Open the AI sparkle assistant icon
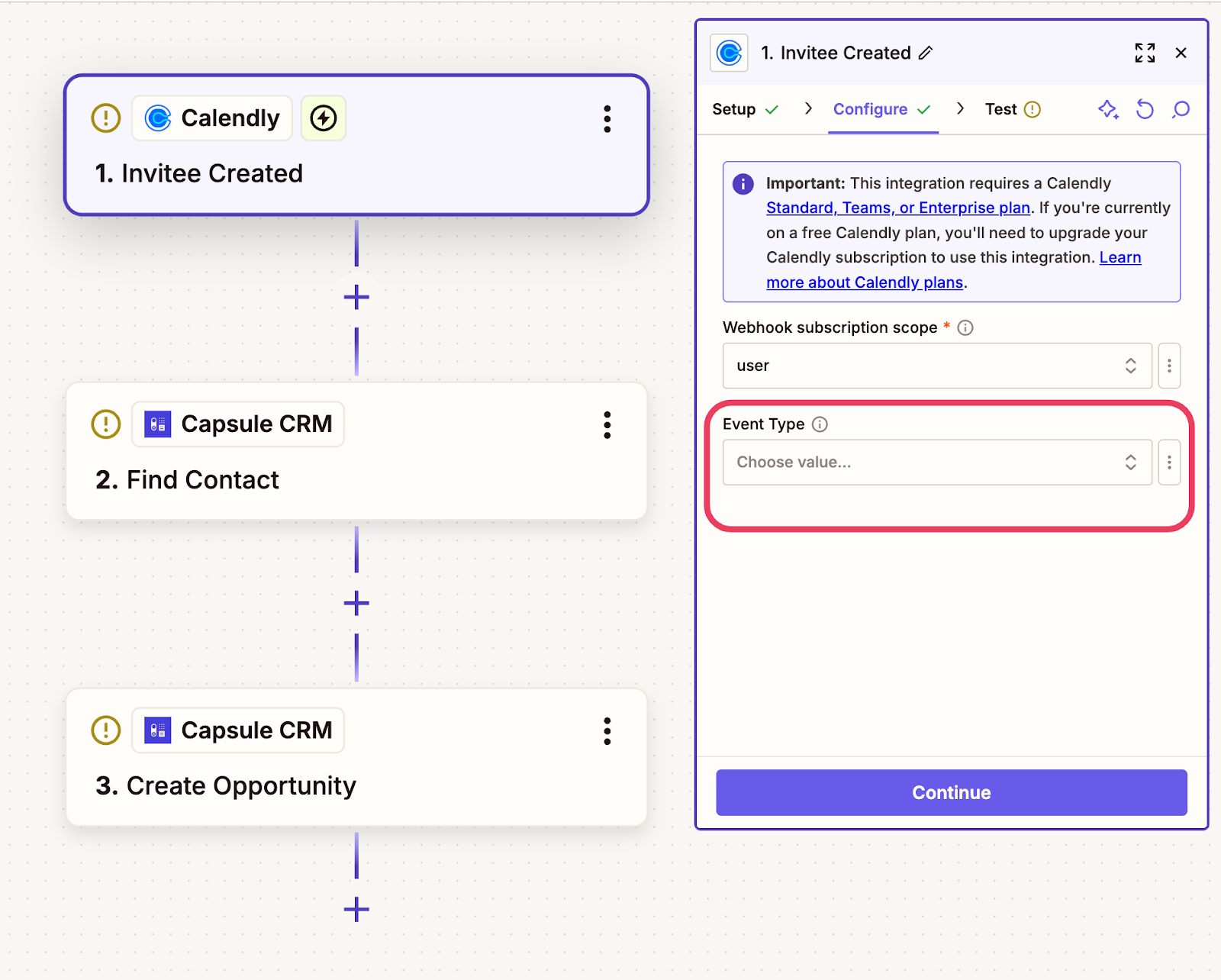The image size is (1221, 980). click(1108, 110)
